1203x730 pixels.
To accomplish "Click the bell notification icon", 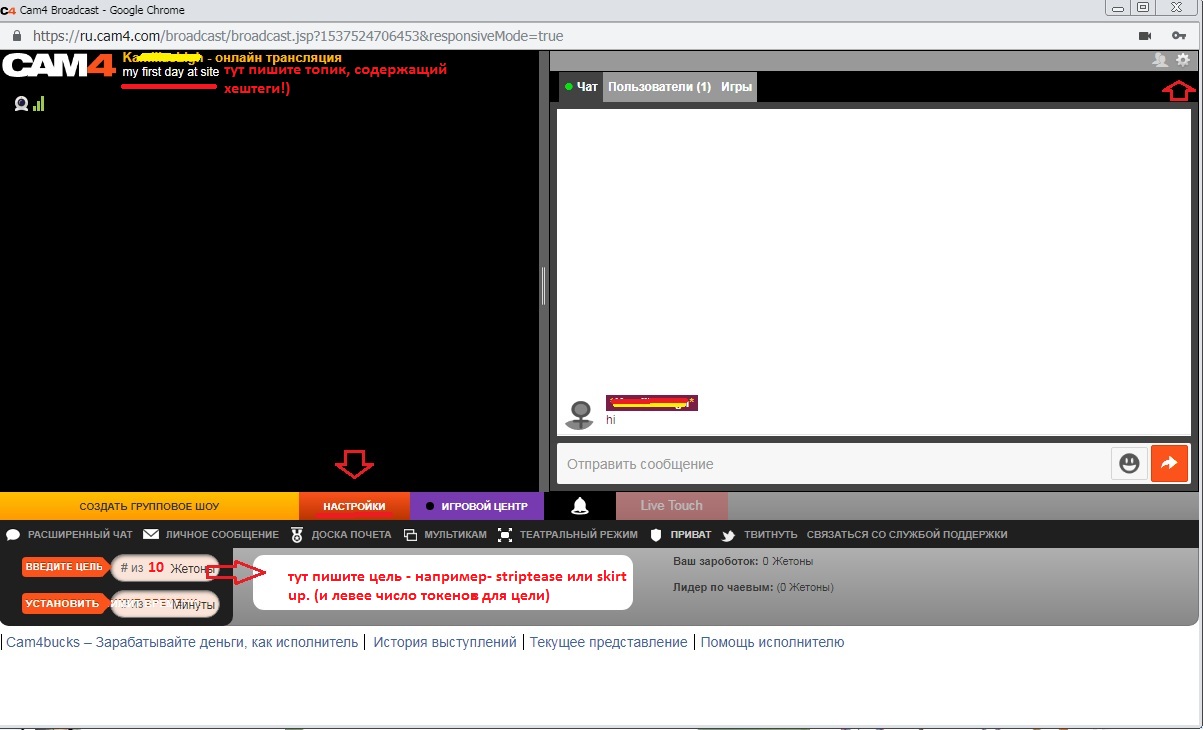I will coord(579,506).
